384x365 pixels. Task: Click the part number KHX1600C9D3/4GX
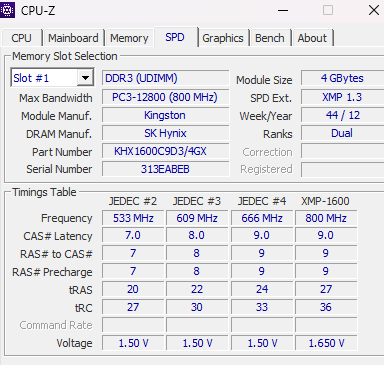(165, 151)
